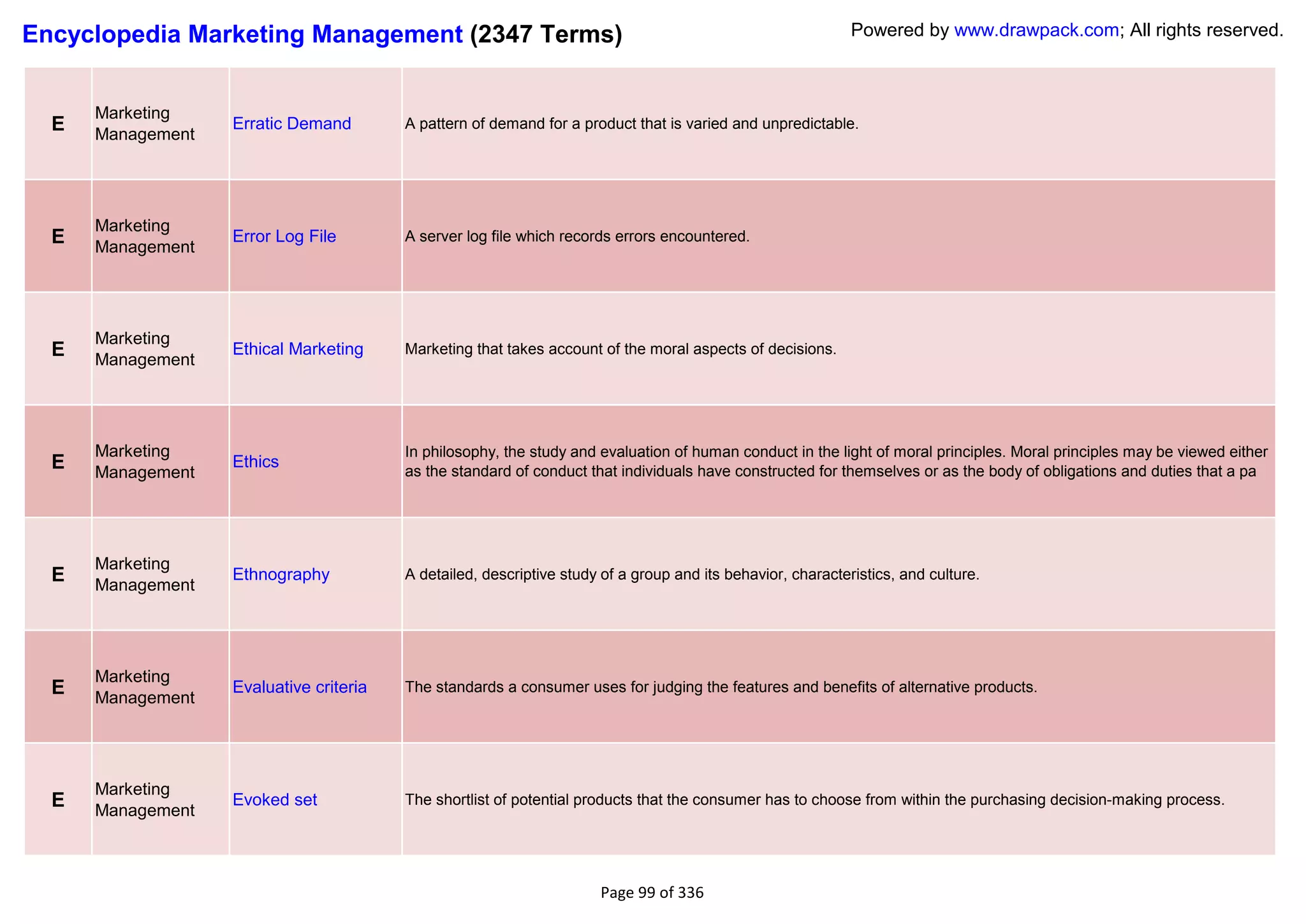
Task: Select the Evaluative criteria definition text
Action: [x=721, y=687]
